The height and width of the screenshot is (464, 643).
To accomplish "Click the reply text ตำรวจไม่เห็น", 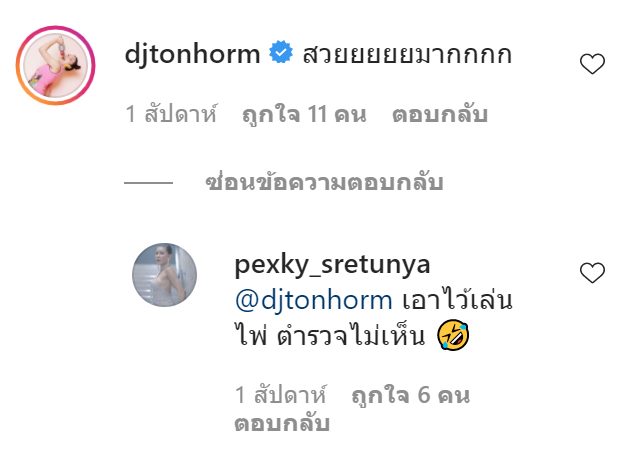I will click(x=351, y=336).
